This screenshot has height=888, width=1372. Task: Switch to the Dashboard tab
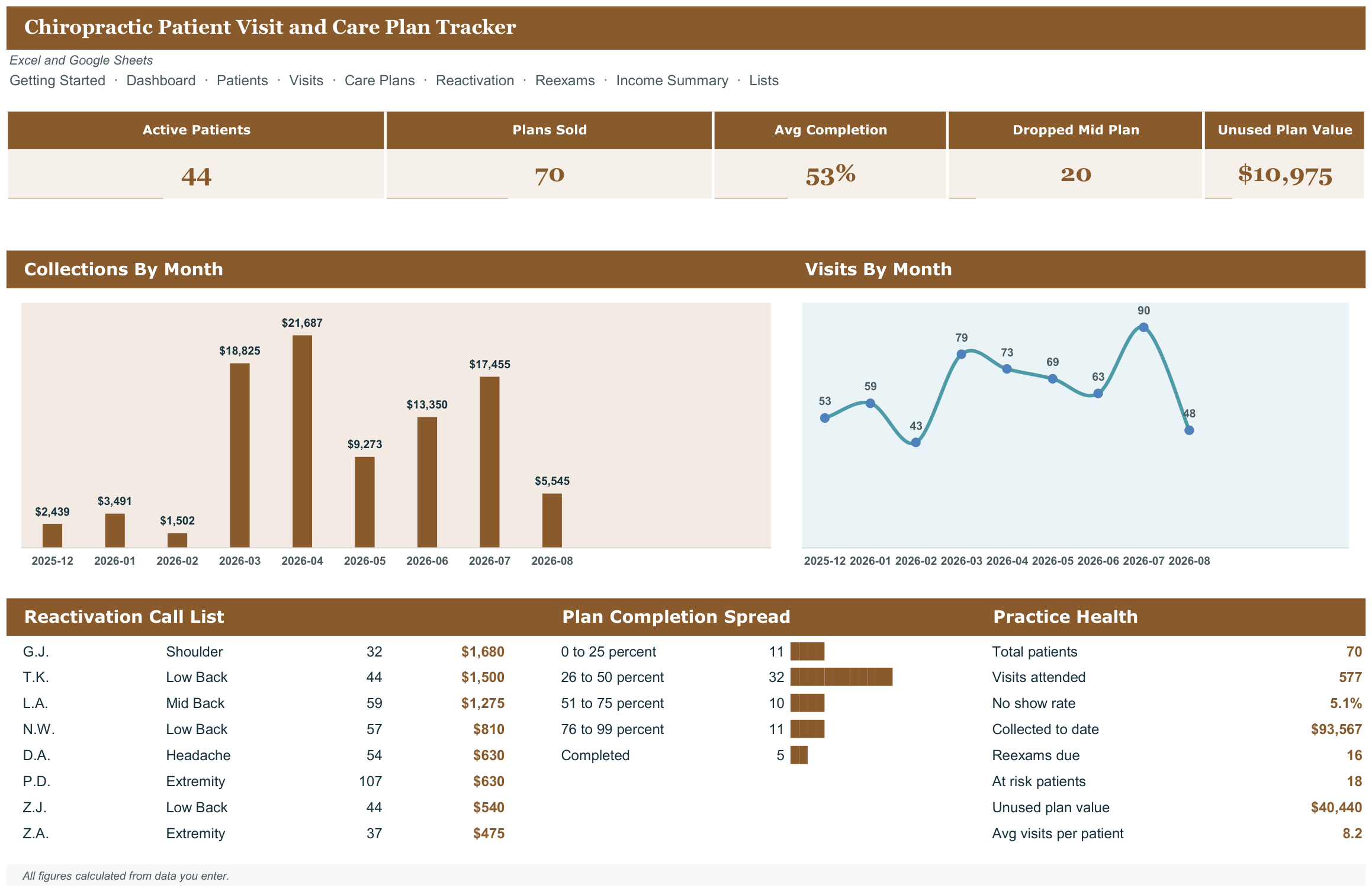(161, 81)
